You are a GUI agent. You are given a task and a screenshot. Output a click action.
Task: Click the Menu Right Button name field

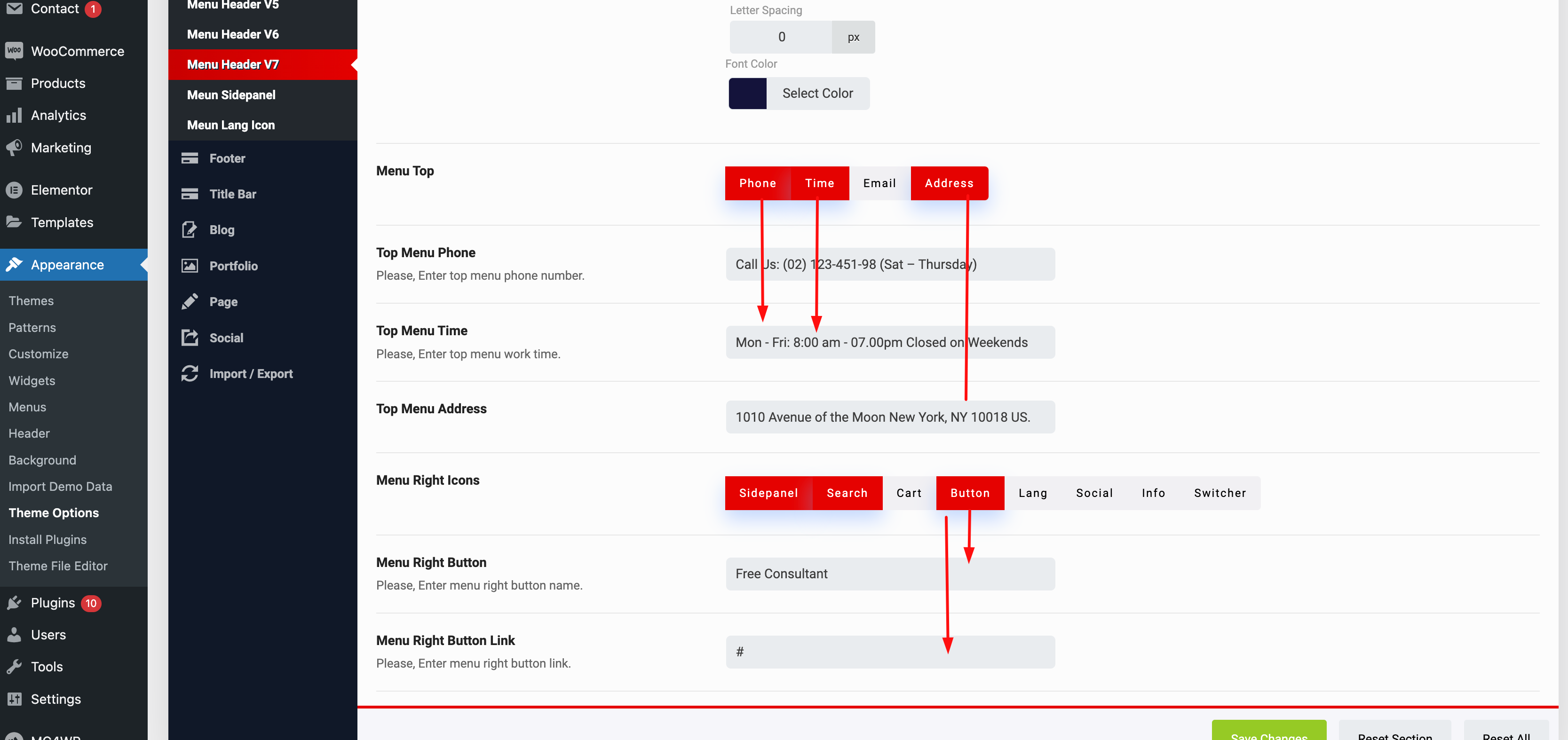click(890, 574)
